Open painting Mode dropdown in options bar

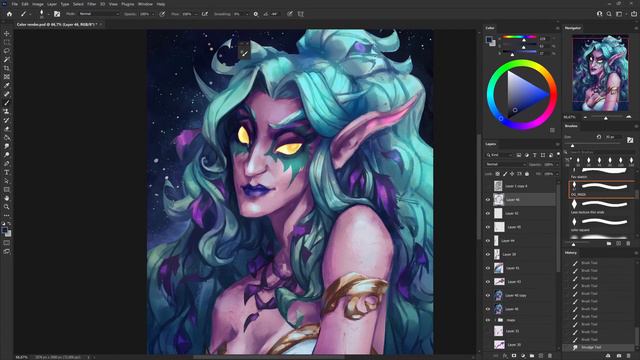click(98, 14)
